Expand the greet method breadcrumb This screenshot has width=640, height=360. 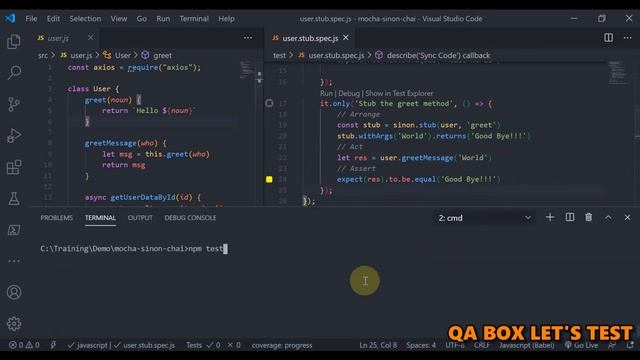click(157, 55)
